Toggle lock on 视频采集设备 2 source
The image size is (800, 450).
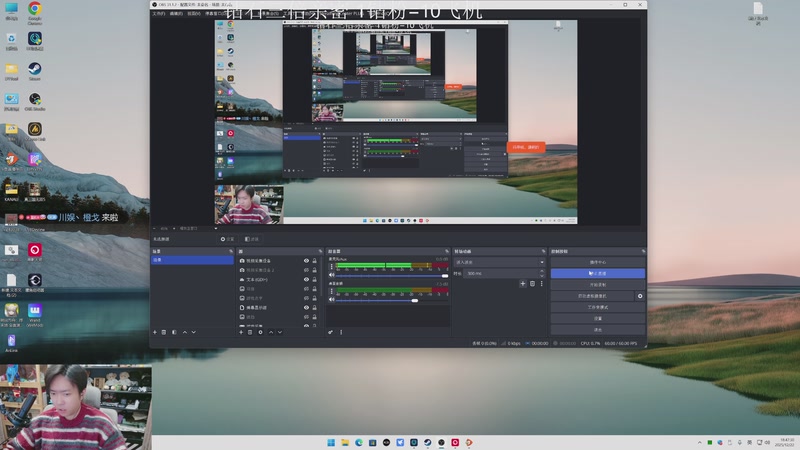coord(314,270)
